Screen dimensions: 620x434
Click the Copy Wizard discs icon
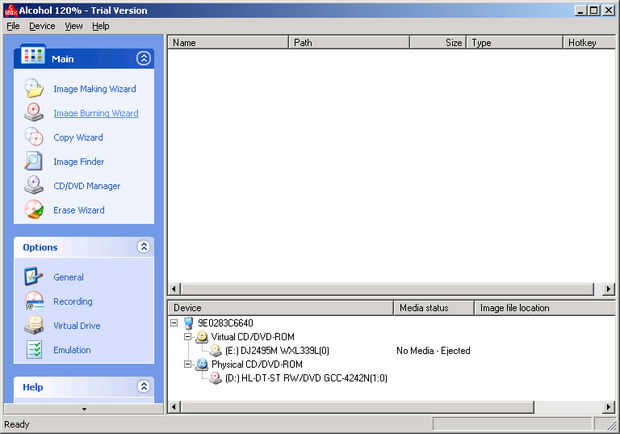pos(34,137)
